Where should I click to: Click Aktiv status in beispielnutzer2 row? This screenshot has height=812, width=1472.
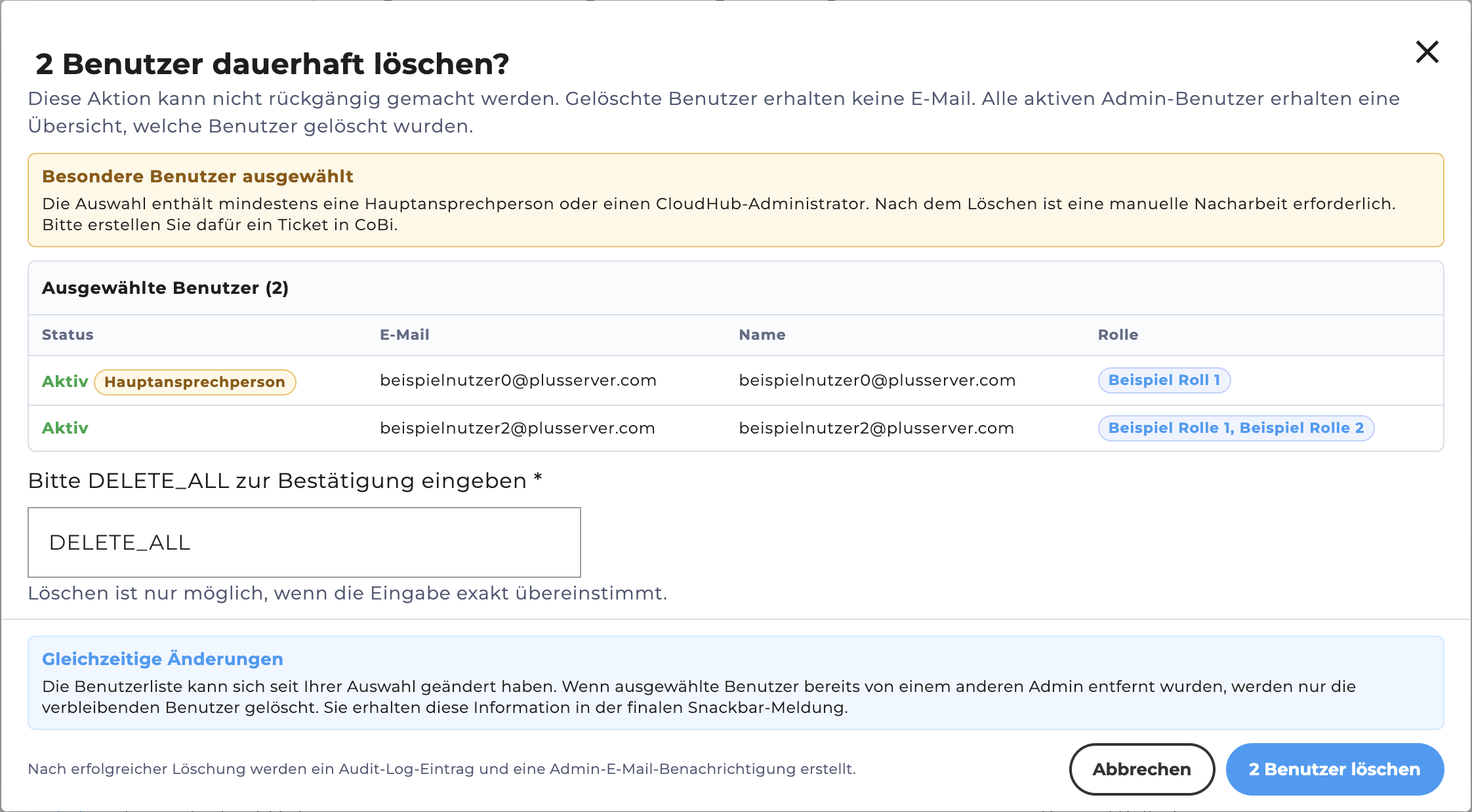(65, 428)
